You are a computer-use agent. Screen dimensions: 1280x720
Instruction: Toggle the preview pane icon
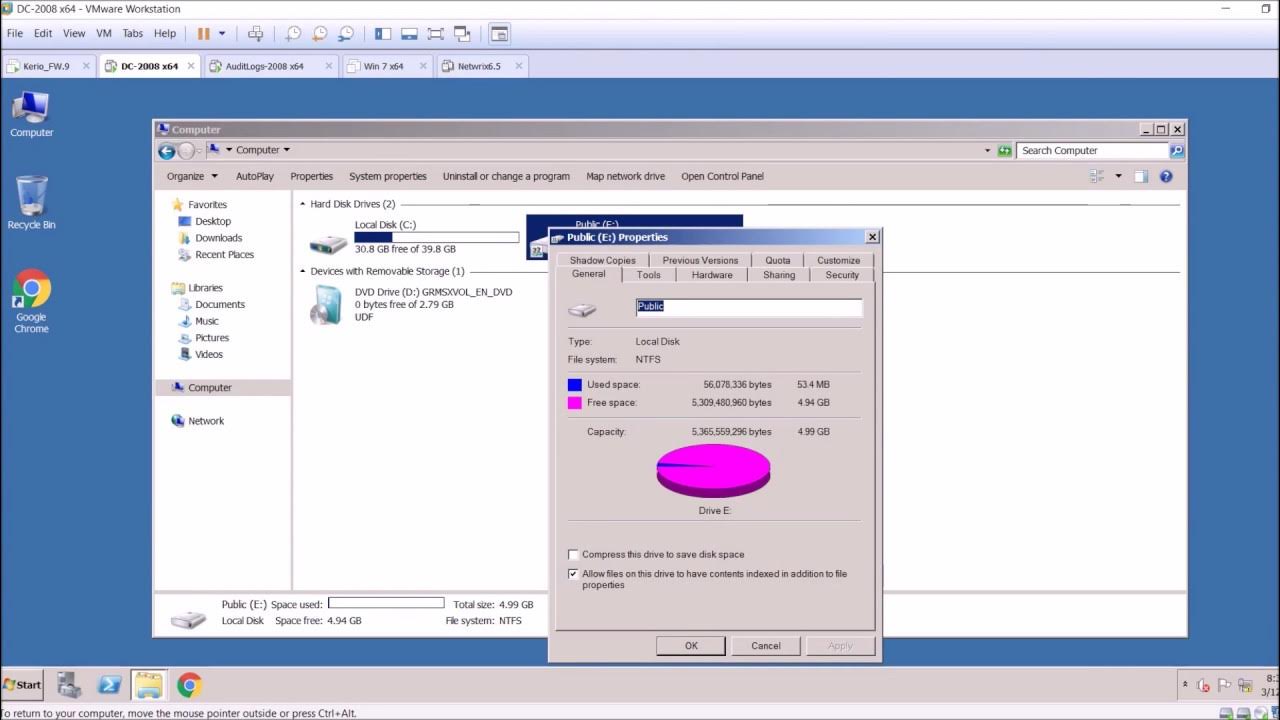click(1141, 176)
